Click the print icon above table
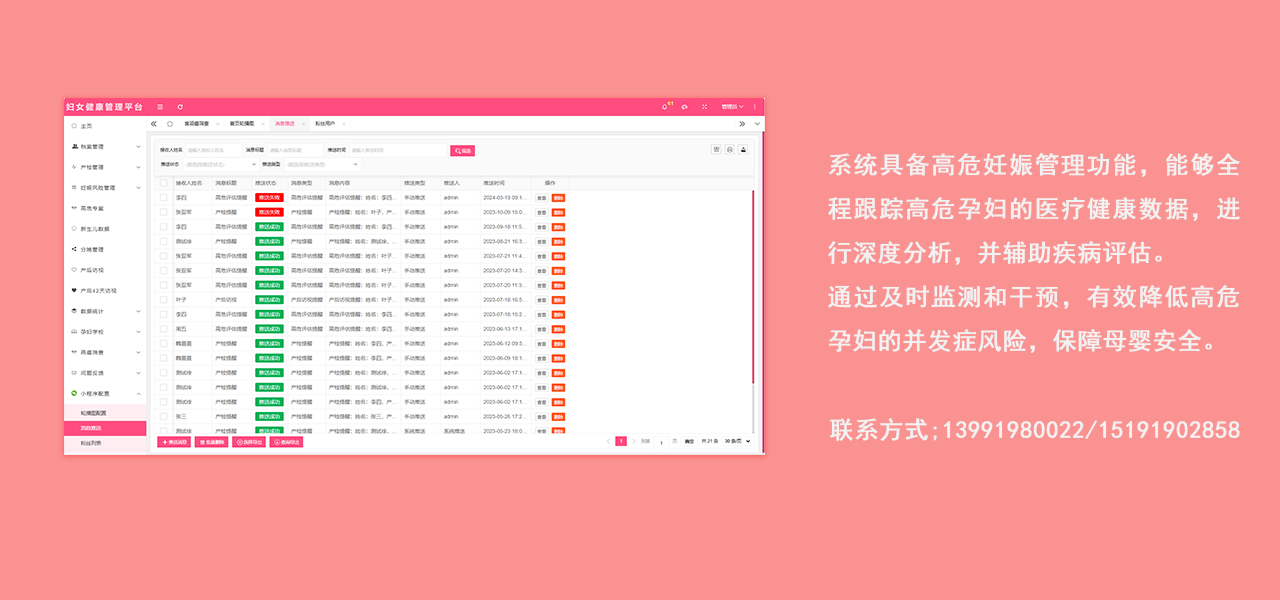Image resolution: width=1280 pixels, height=600 pixels. coord(730,149)
